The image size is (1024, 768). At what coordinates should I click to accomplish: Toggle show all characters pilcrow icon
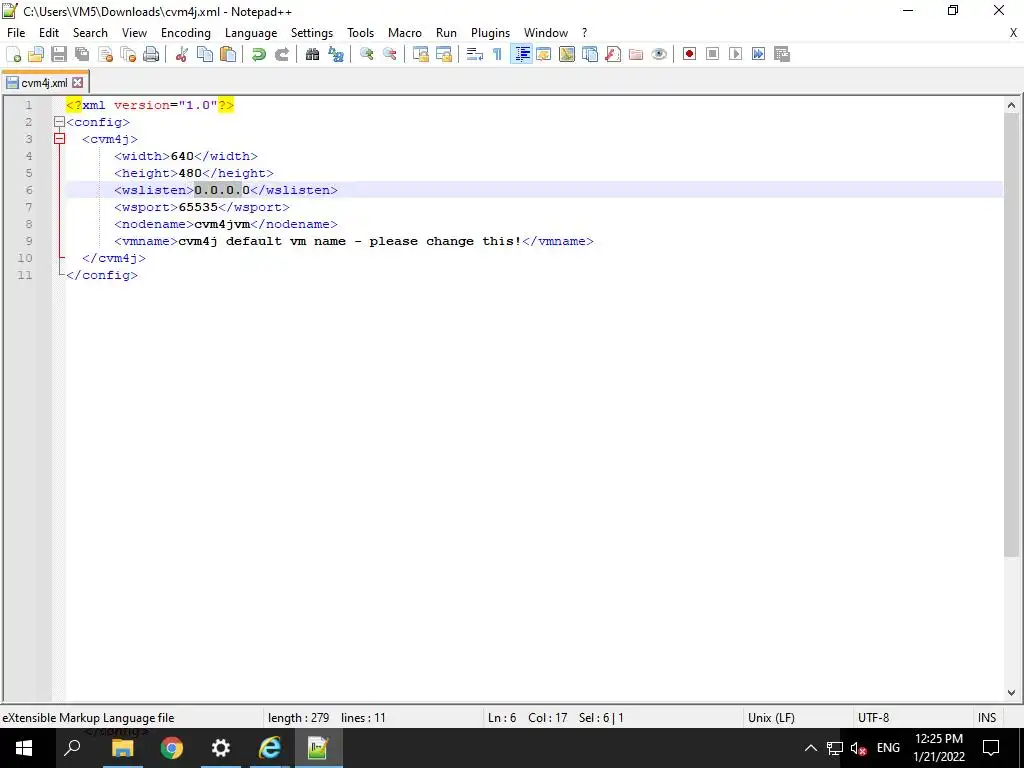498,54
